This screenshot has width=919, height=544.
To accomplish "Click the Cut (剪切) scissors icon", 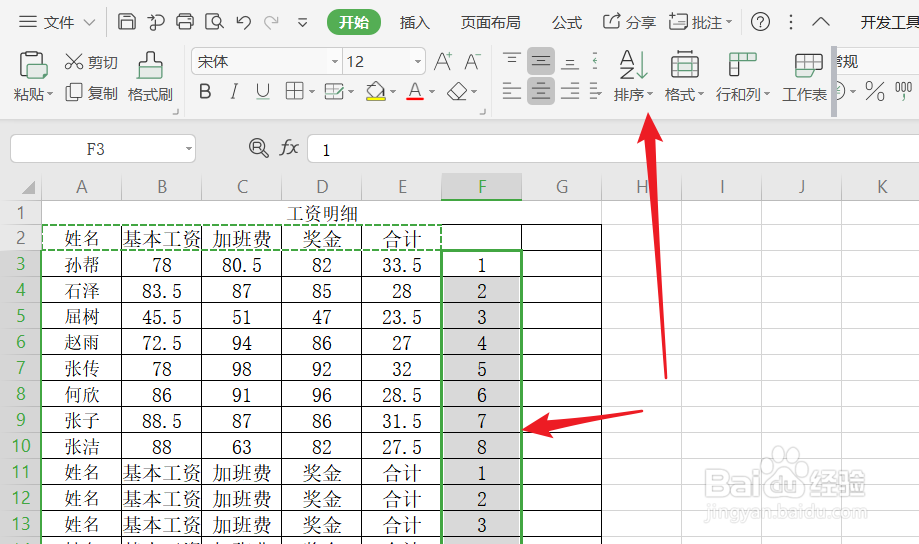I will click(74, 62).
